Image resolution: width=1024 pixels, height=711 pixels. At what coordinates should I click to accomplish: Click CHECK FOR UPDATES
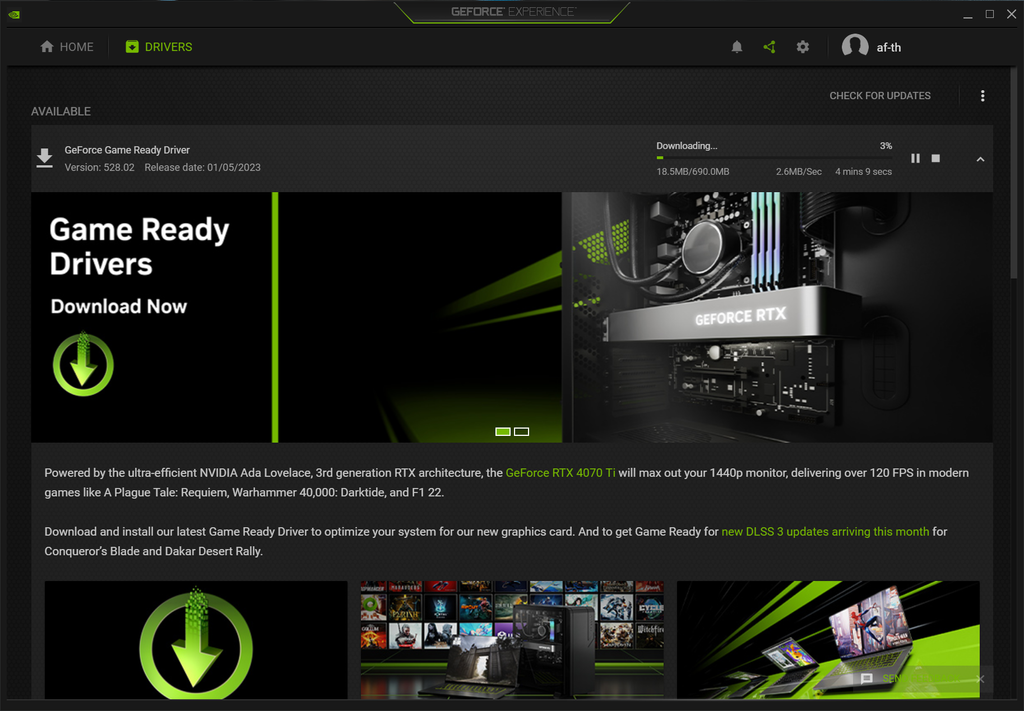click(880, 95)
